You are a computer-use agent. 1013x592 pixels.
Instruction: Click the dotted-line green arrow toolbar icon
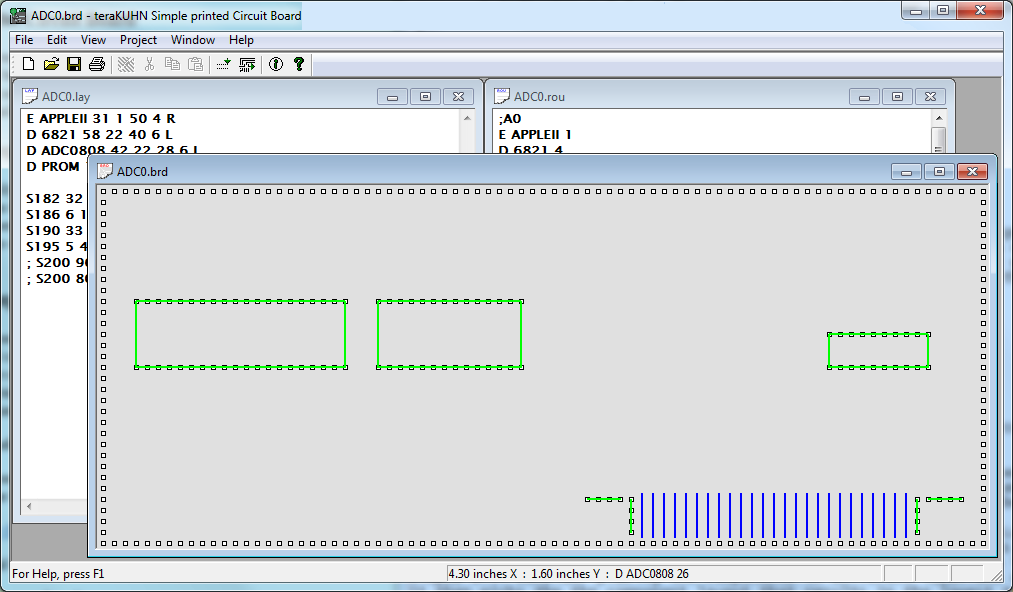click(x=223, y=64)
